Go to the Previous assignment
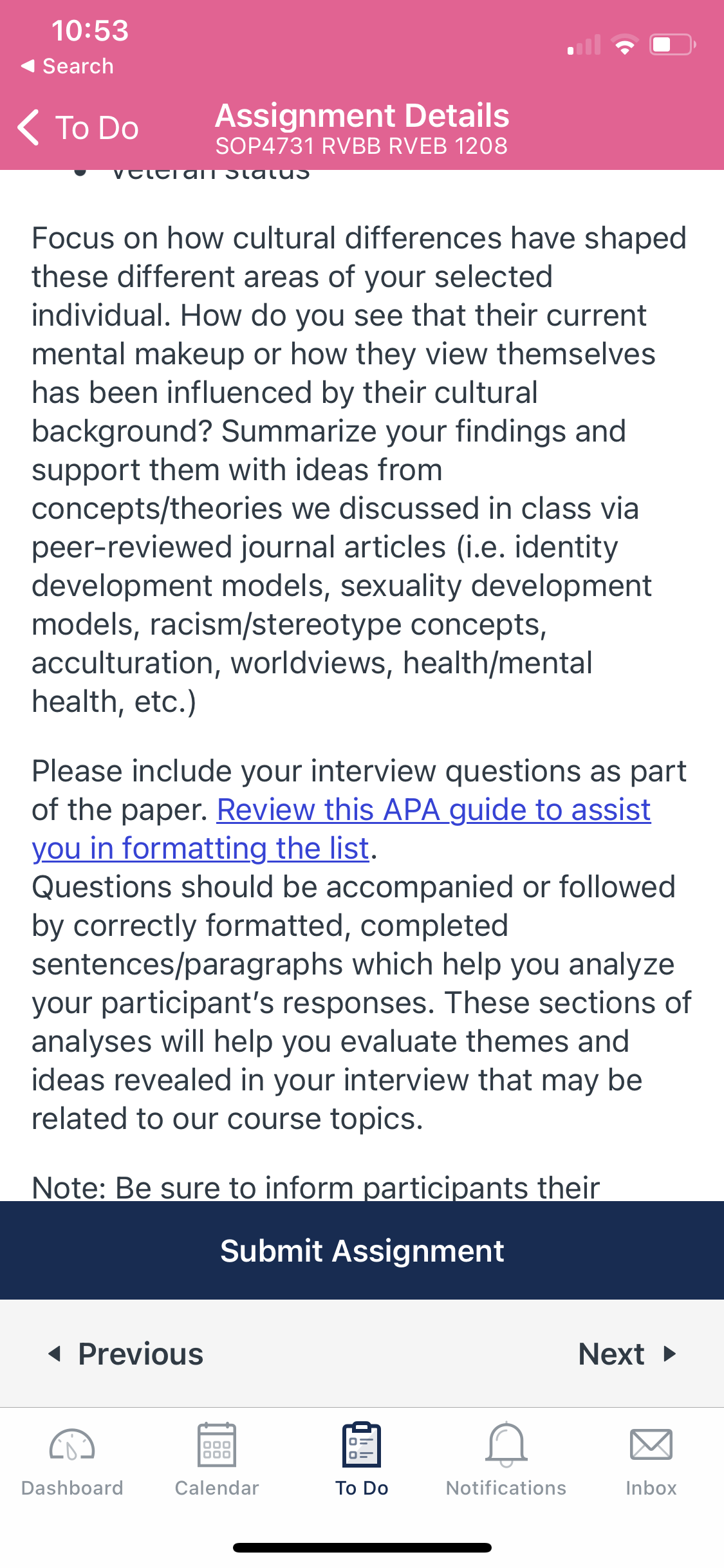 coord(126,1354)
